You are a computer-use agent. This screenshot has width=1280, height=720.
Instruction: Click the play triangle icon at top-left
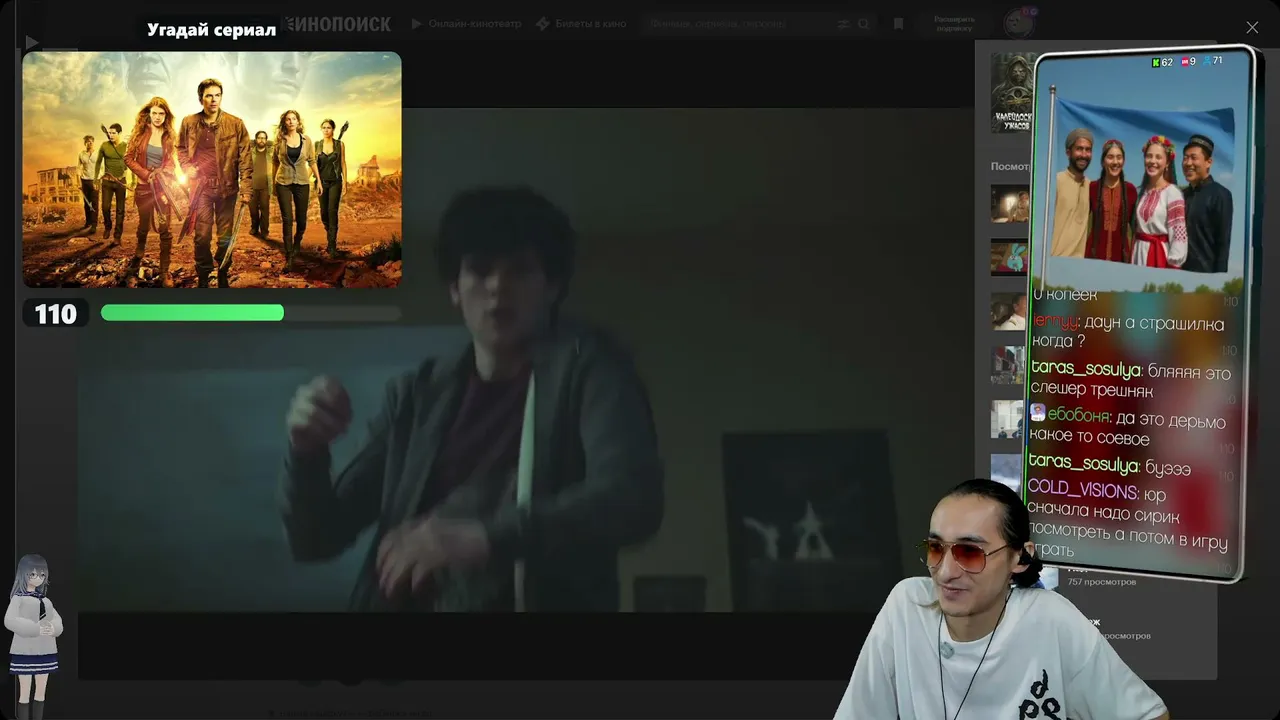click(31, 42)
